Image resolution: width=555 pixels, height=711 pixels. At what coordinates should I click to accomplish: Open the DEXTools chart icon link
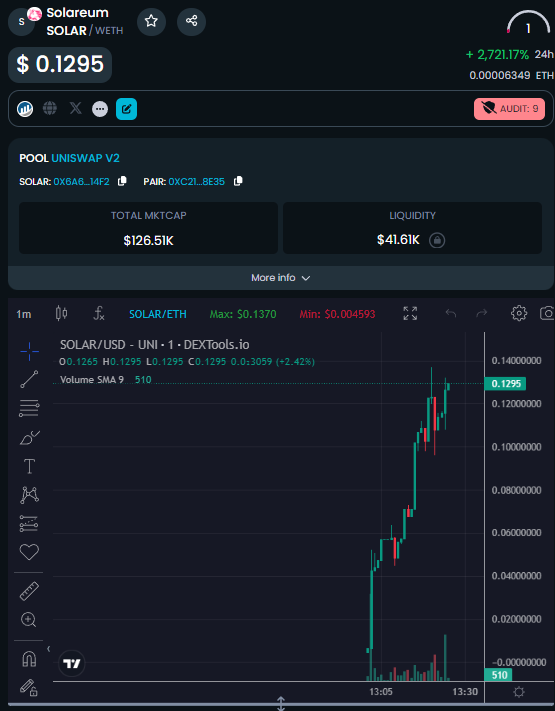pyautogui.click(x=25, y=109)
